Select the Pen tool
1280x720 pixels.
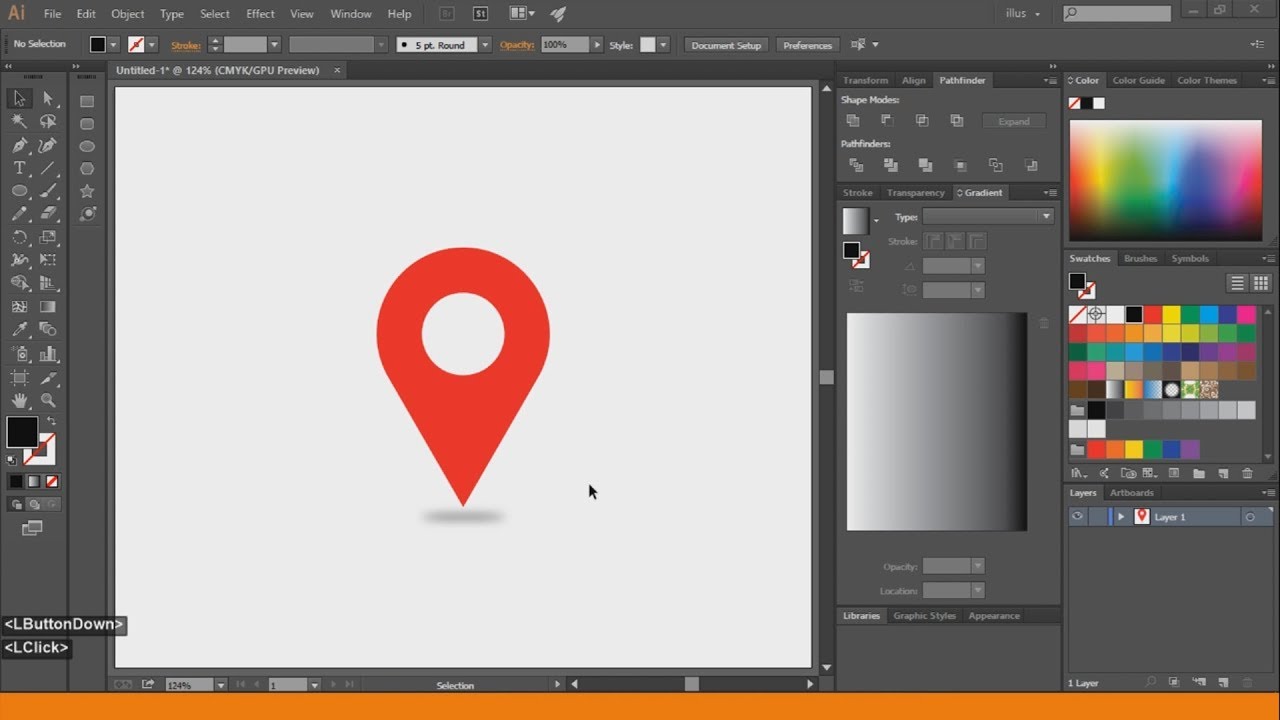(x=19, y=145)
